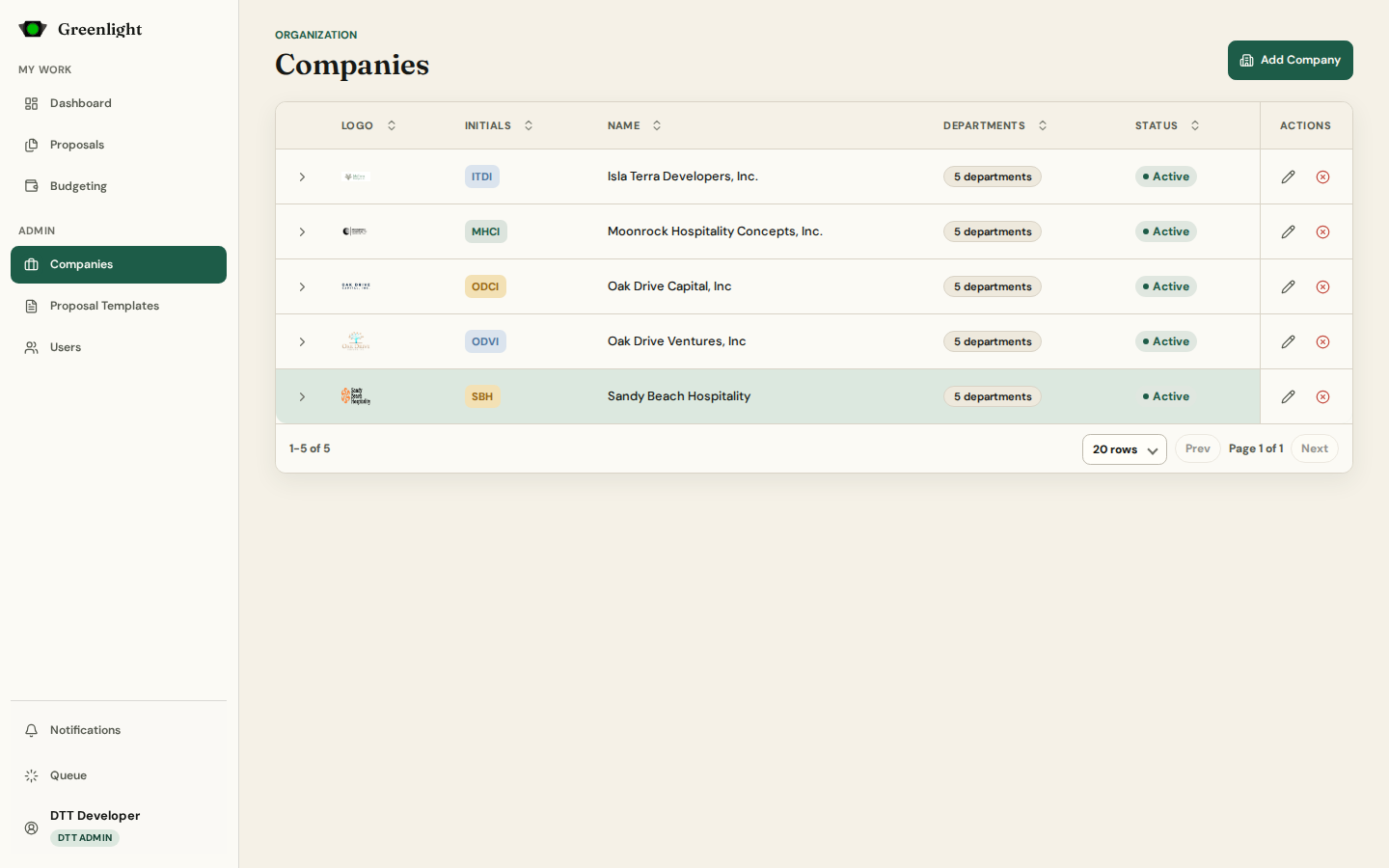Click the ODVI initials badge
1389x868 pixels.
[485, 341]
